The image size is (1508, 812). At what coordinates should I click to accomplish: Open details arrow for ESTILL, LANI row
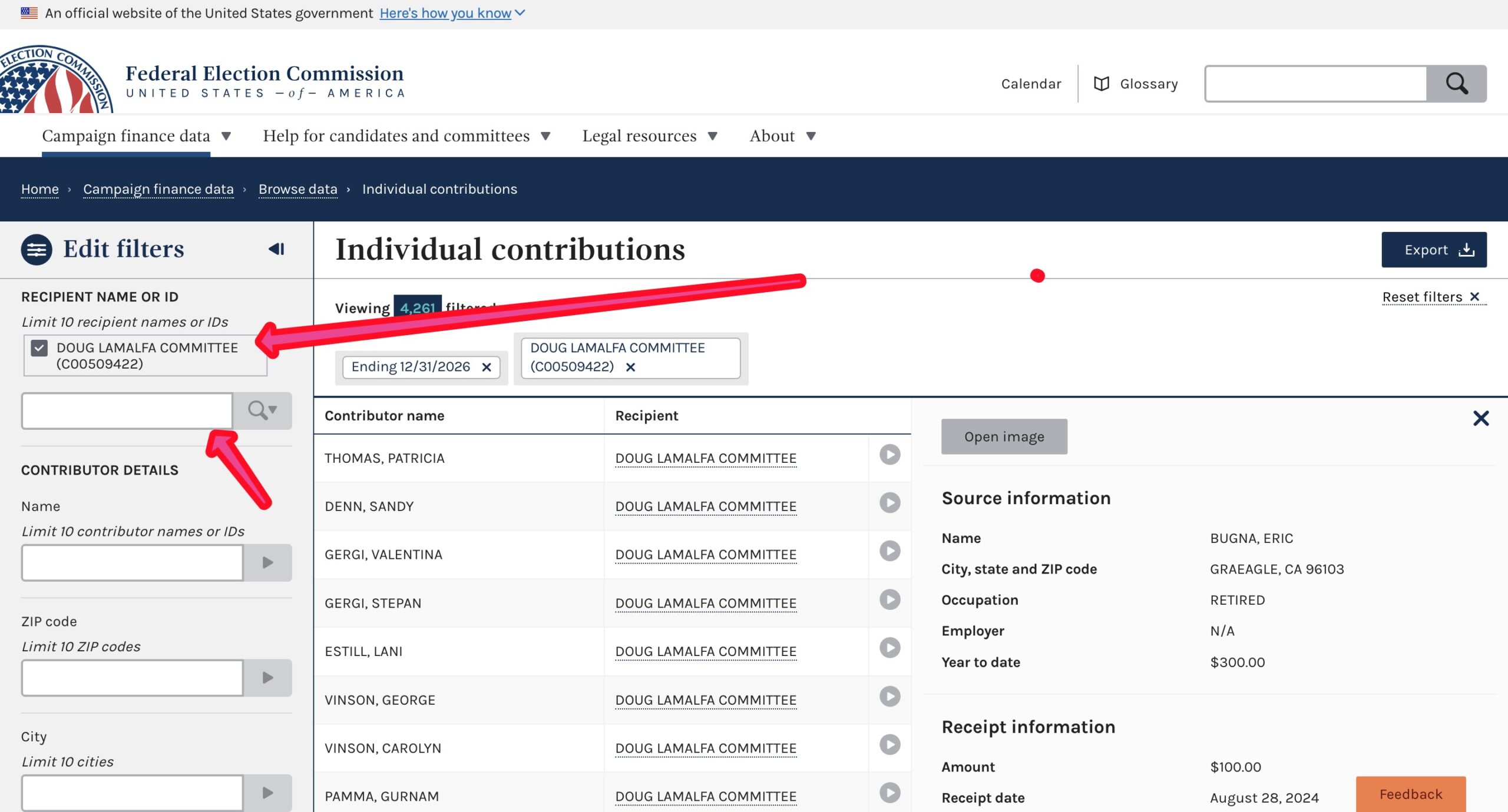889,648
